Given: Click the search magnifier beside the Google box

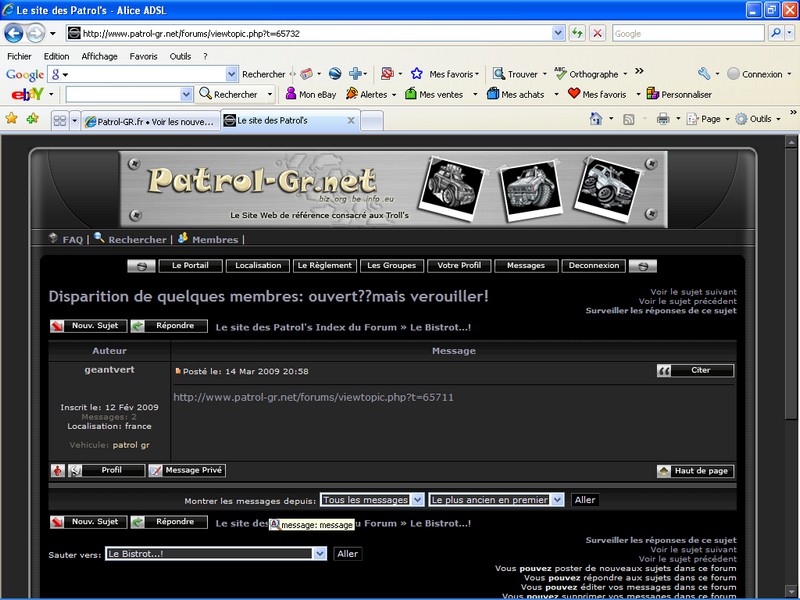Looking at the screenshot, I should 776,34.
